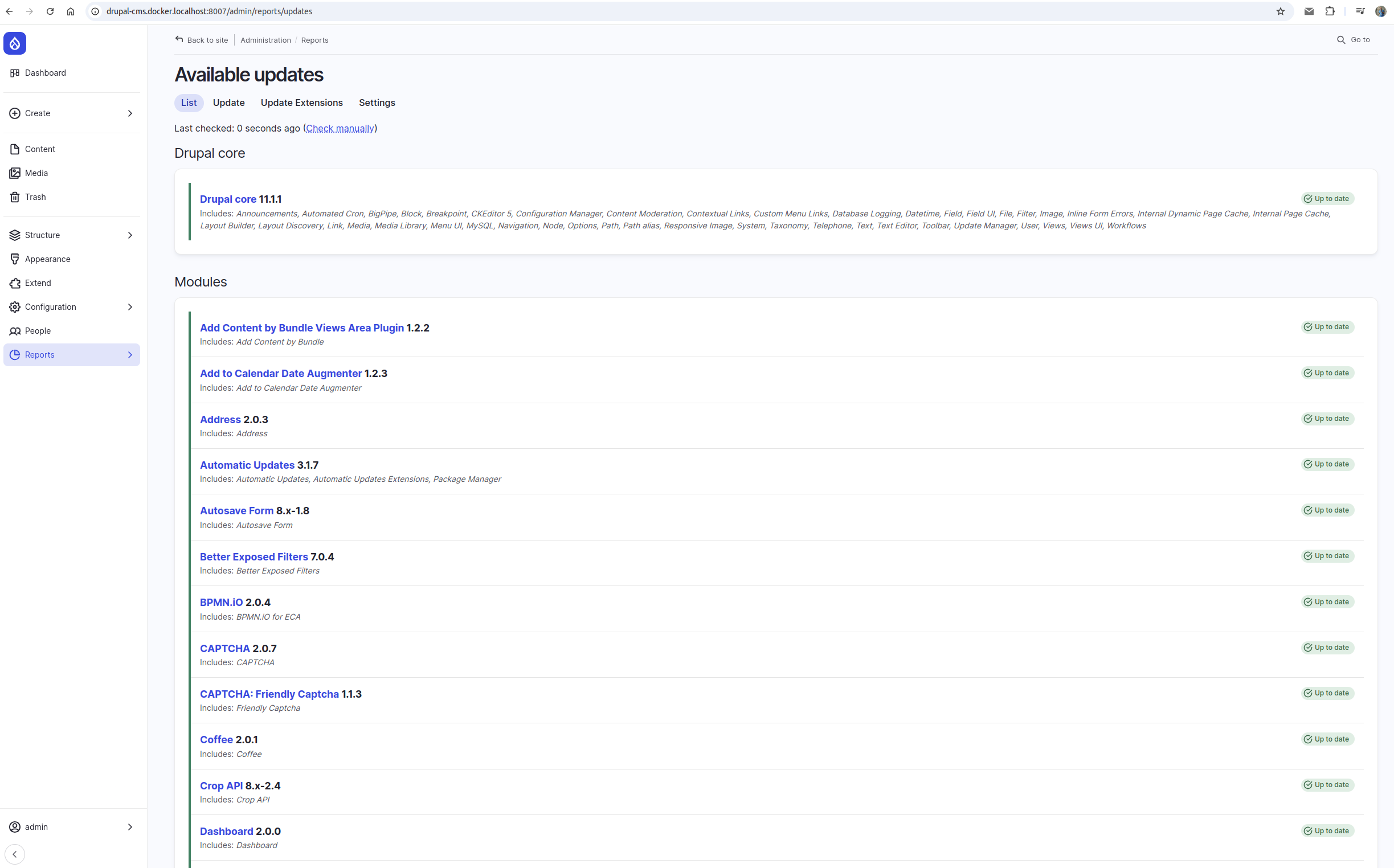Click the Content icon in sidebar
This screenshot has width=1394, height=868.
(x=15, y=149)
